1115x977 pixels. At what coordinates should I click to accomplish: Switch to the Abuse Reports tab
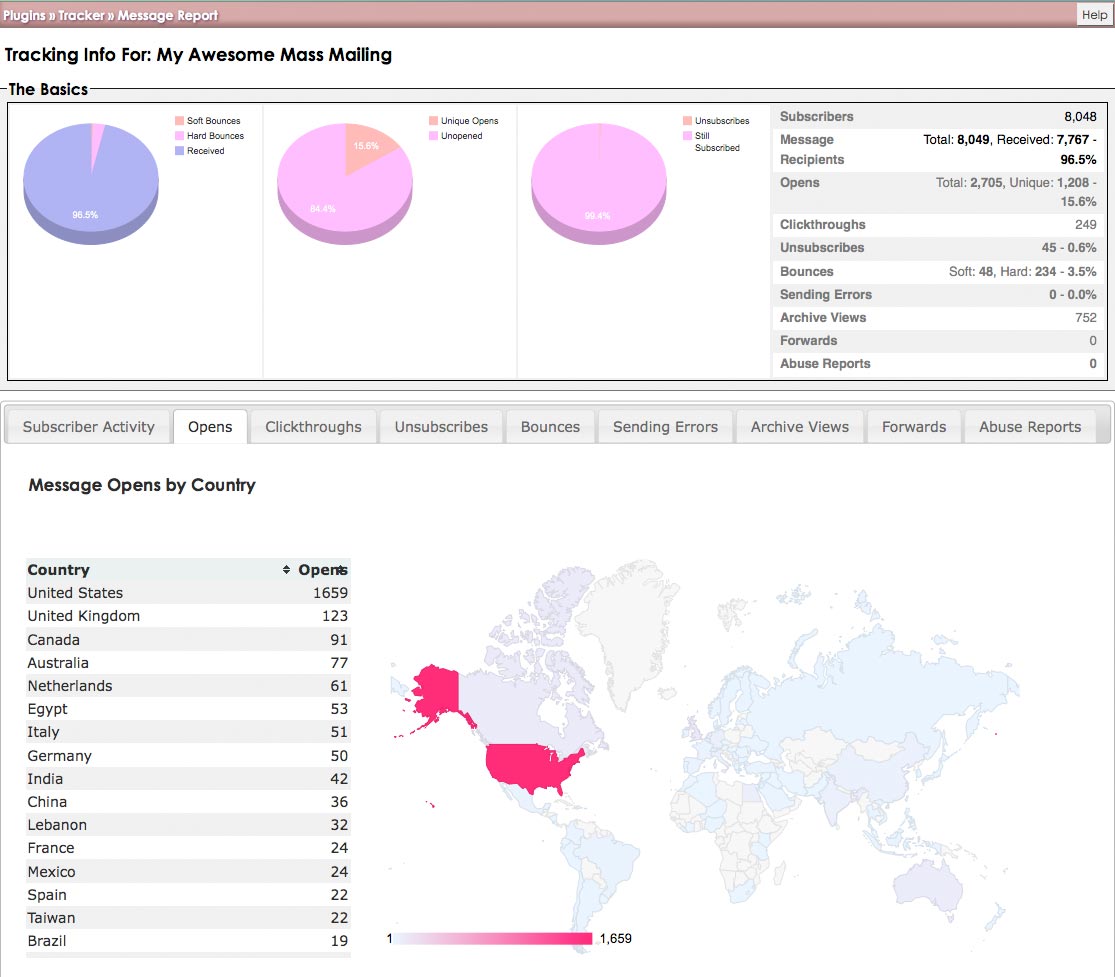tap(1029, 427)
